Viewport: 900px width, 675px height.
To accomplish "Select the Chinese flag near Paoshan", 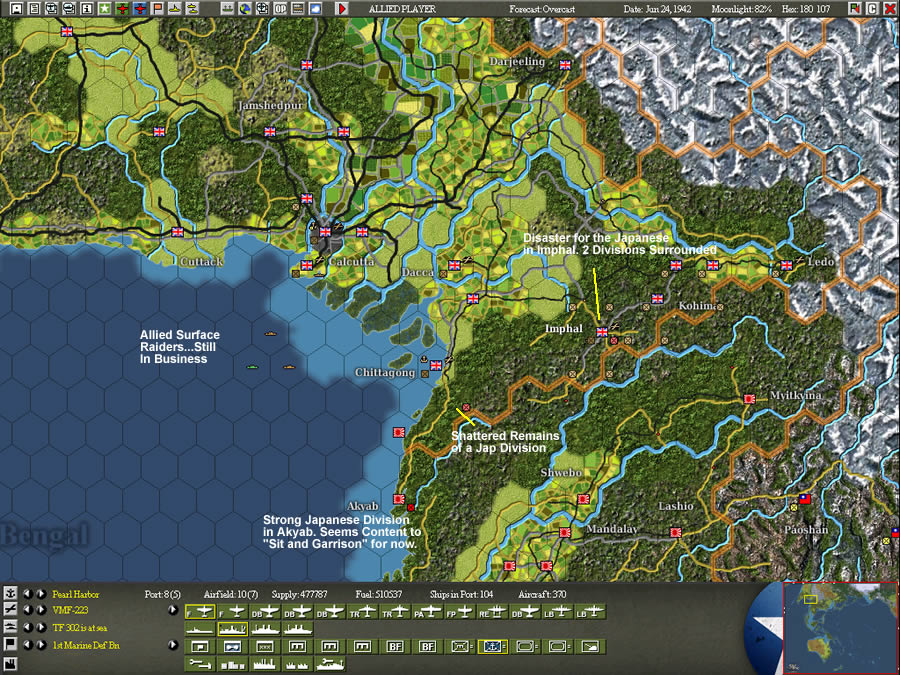I will [x=805, y=499].
